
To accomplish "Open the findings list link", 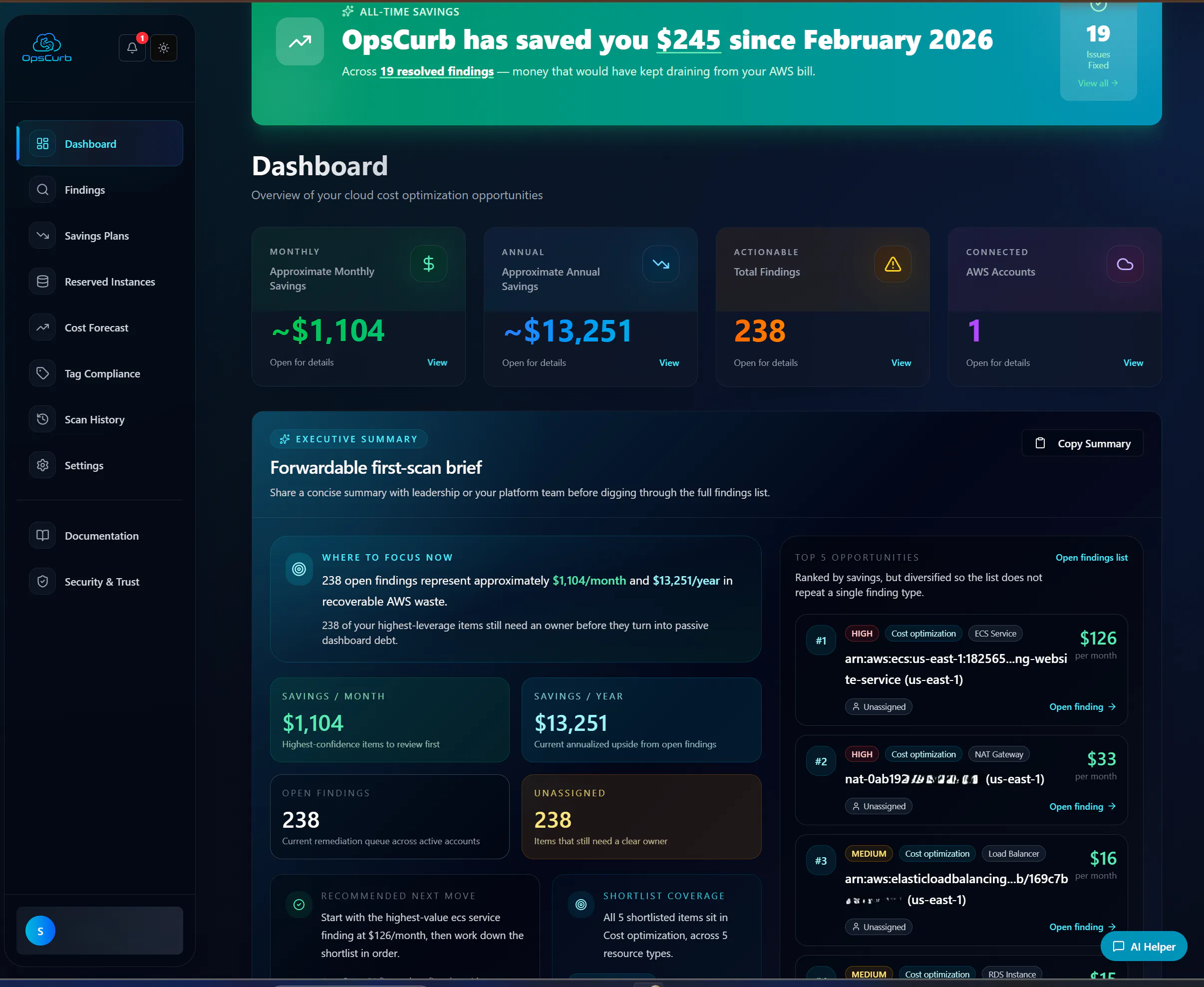I will 1092,557.
